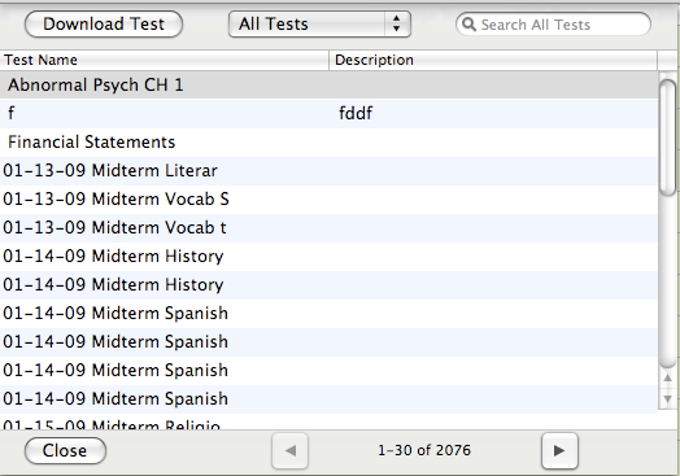Image resolution: width=680 pixels, height=476 pixels.
Task: Click the scrollbar up arrow
Action: 668,378
